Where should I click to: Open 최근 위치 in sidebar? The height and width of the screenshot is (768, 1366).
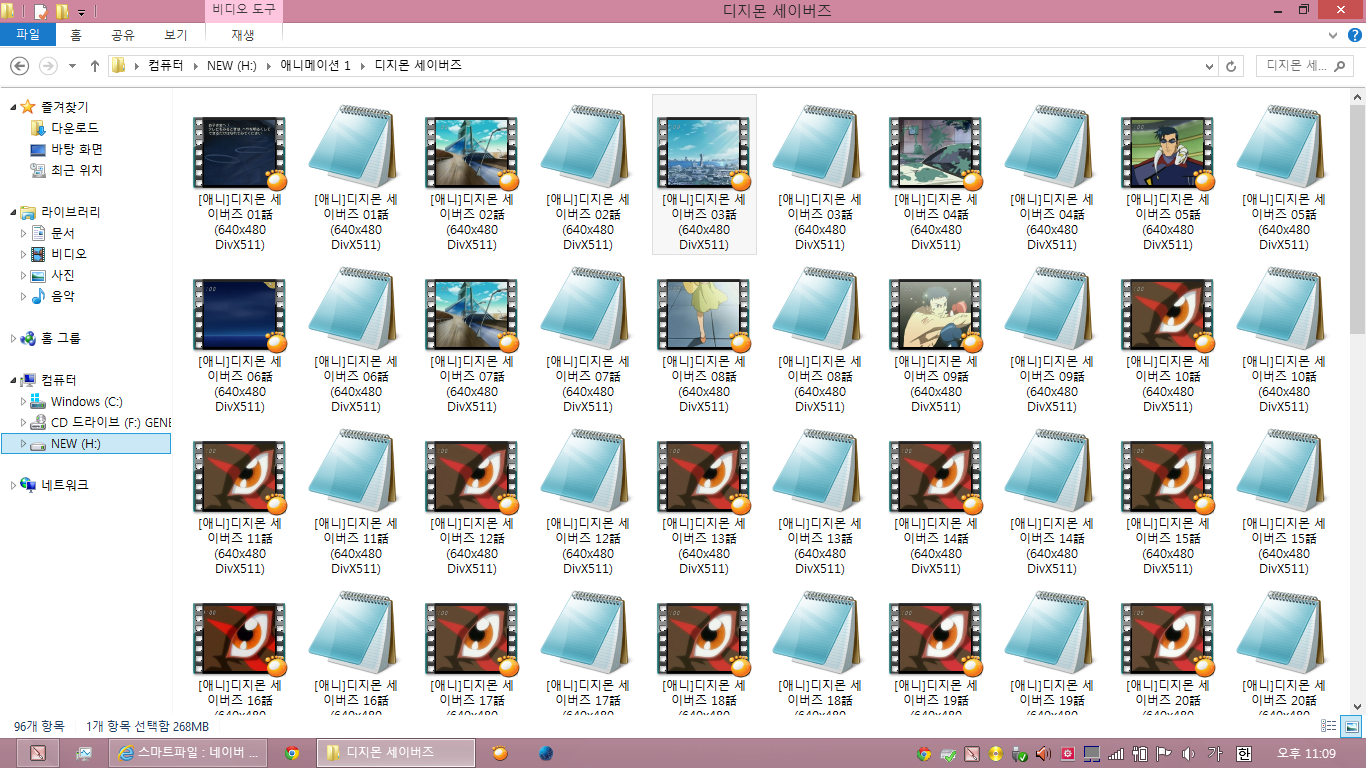[77, 170]
